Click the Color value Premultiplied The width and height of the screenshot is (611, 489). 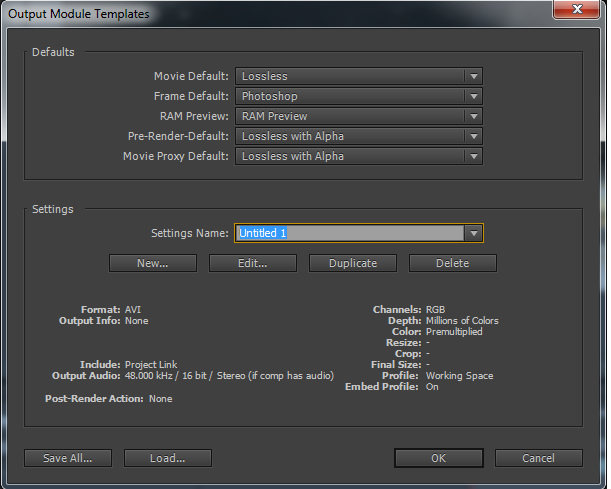pos(454,332)
